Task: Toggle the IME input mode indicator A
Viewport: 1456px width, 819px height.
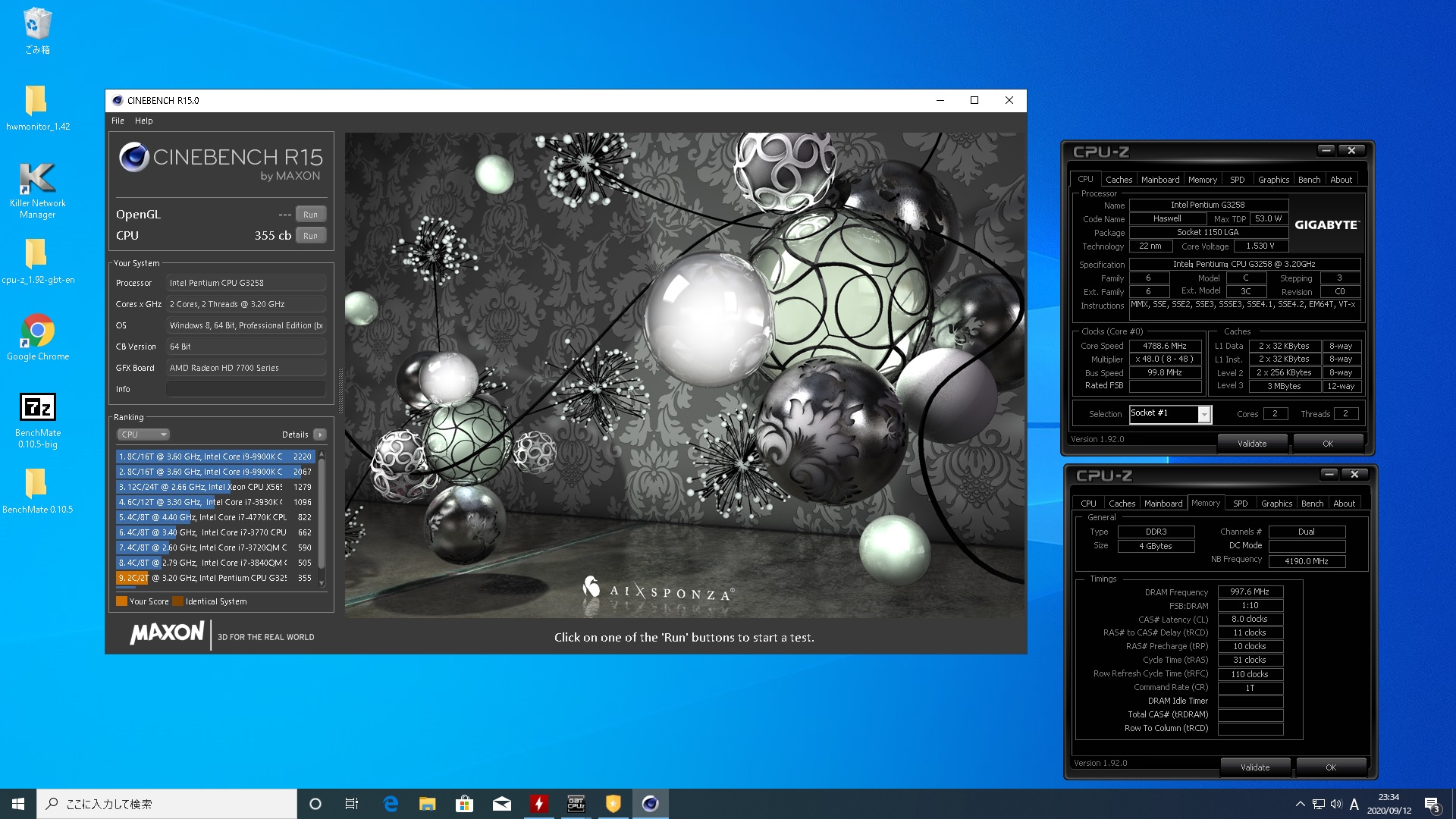Action: [x=1354, y=804]
